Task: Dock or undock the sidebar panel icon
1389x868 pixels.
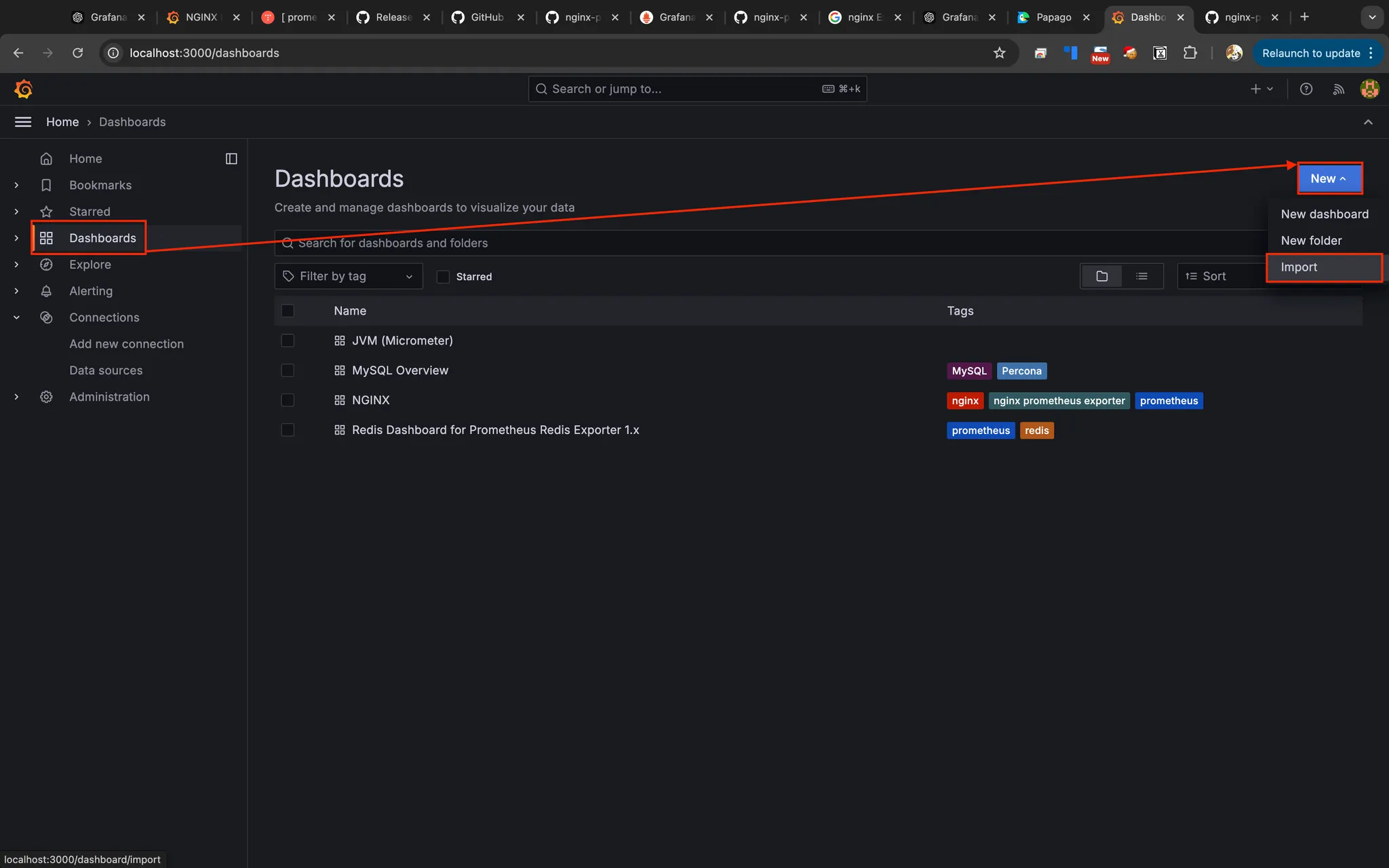Action: point(231,159)
